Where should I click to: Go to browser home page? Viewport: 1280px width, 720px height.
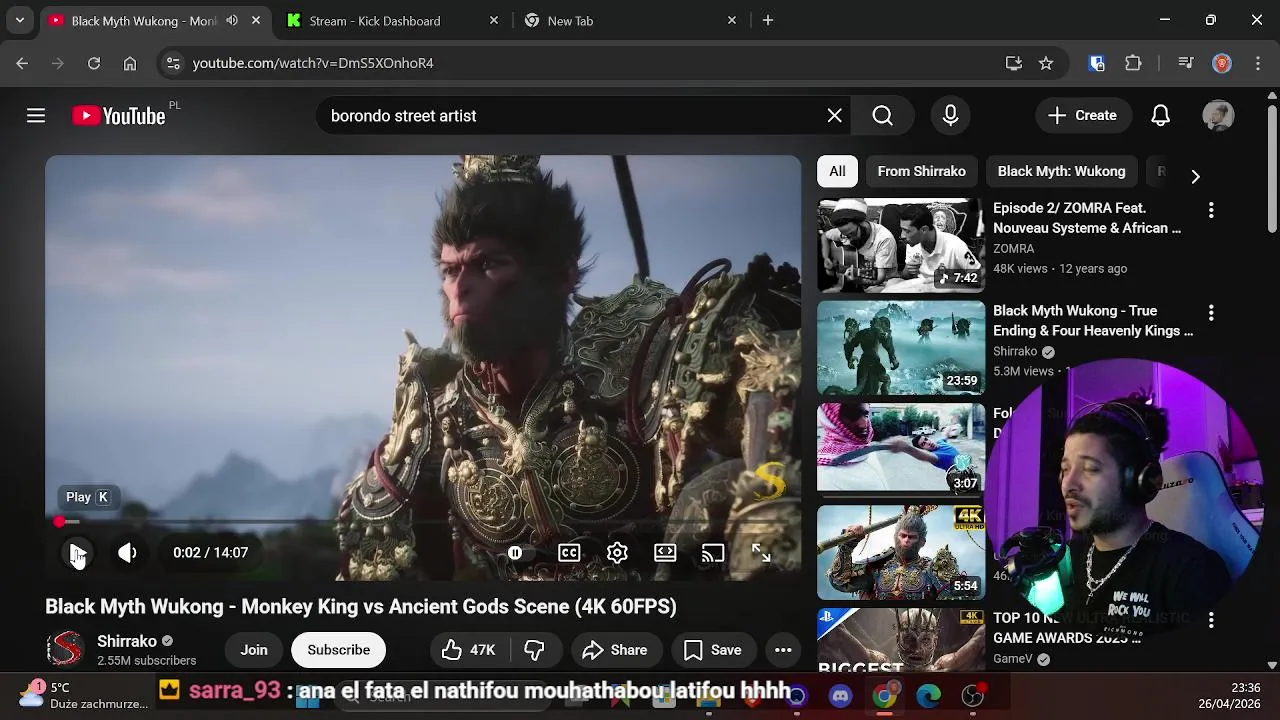click(x=130, y=63)
